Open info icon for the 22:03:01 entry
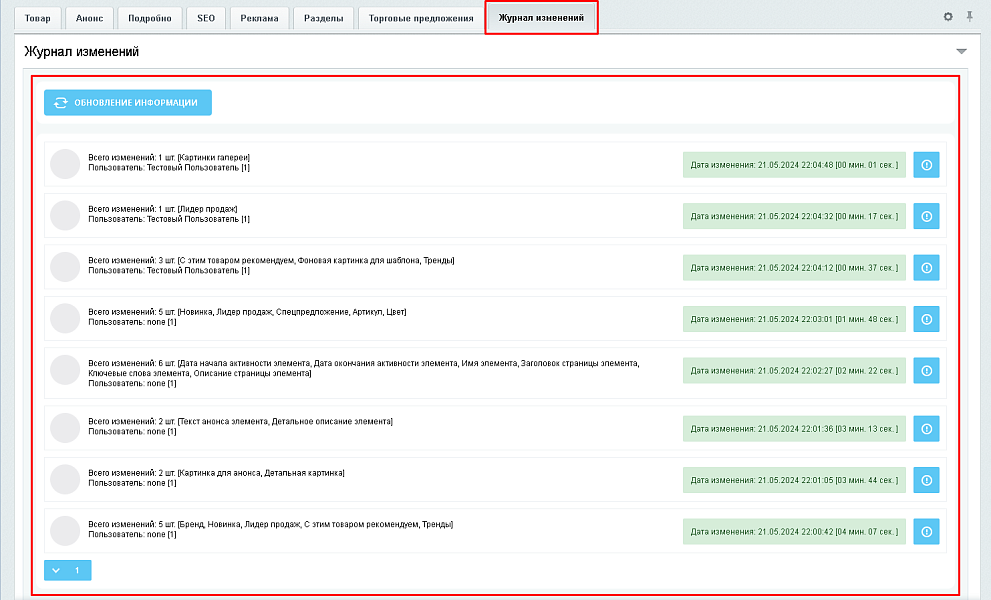This screenshot has height=600, width=991. [x=926, y=319]
